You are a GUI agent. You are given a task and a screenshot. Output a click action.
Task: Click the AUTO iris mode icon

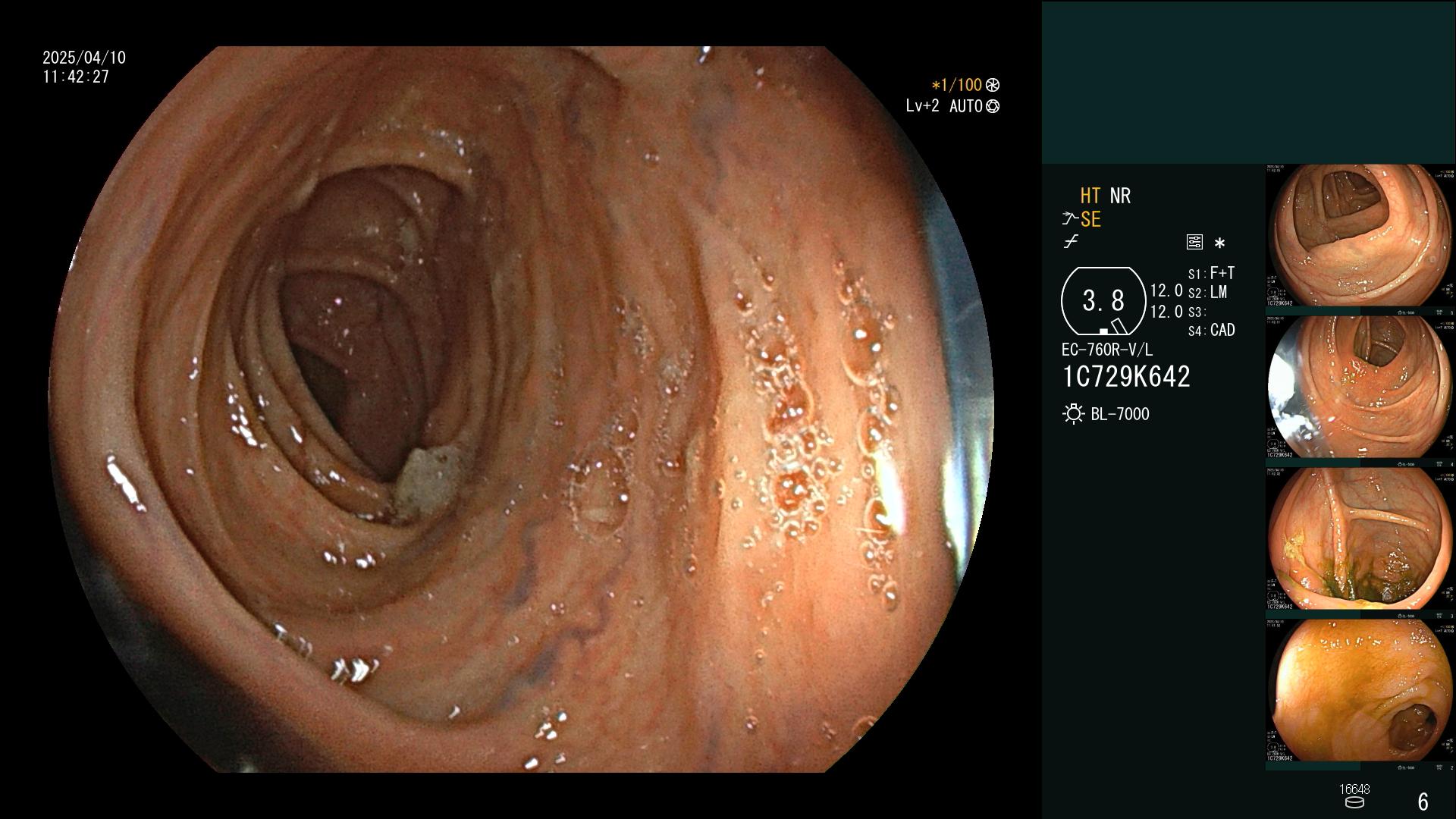[x=993, y=106]
